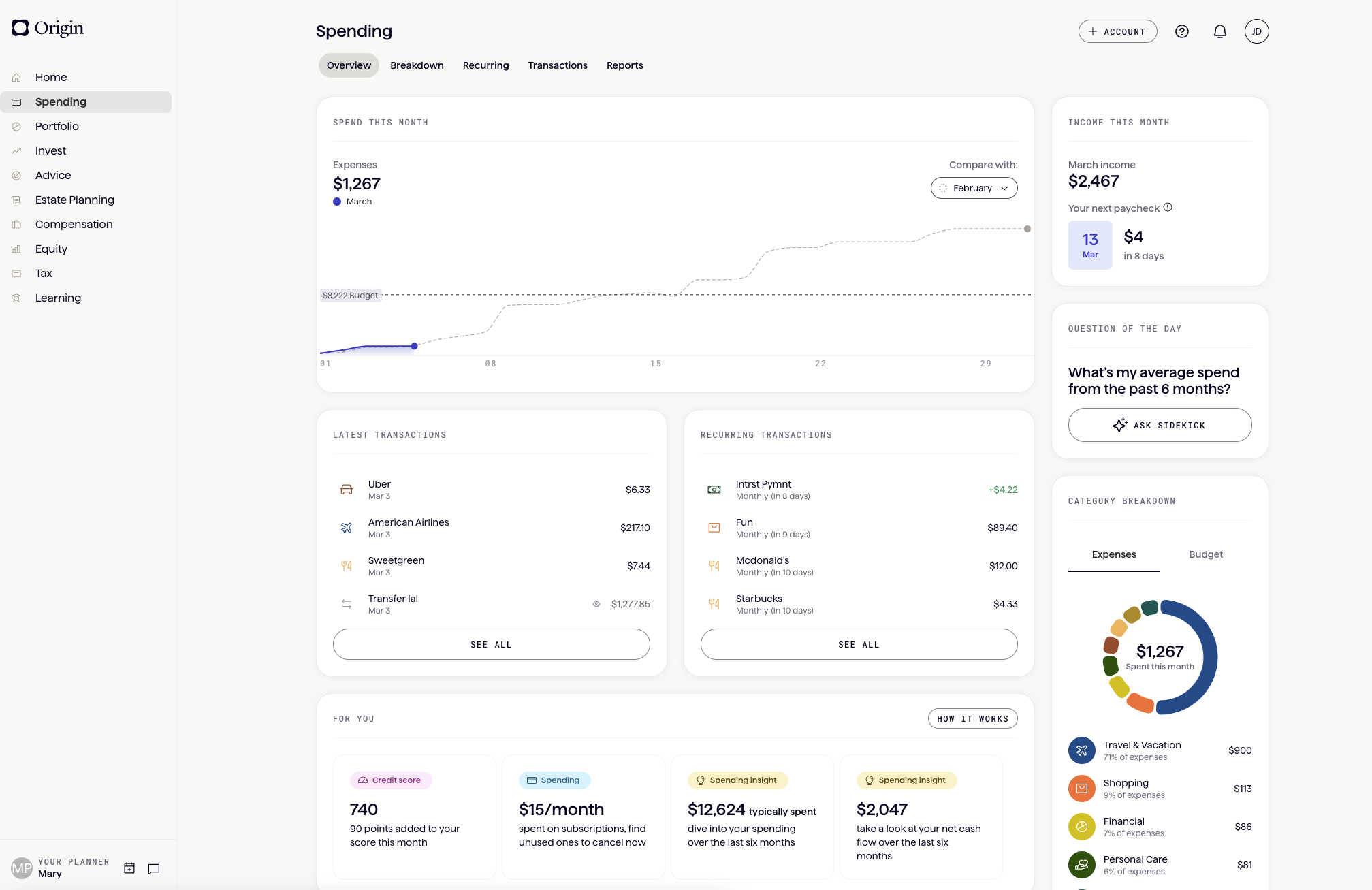
Task: Click the Shopping category bag icon
Action: coord(1081,789)
